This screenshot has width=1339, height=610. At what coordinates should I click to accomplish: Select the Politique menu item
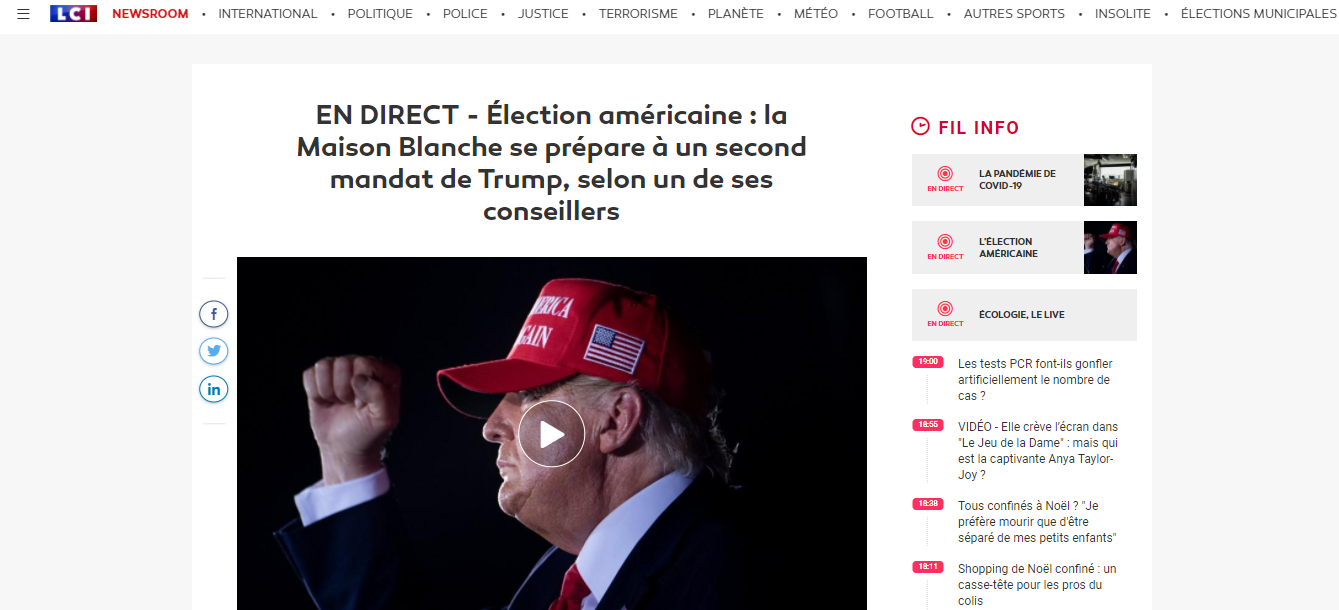click(380, 14)
